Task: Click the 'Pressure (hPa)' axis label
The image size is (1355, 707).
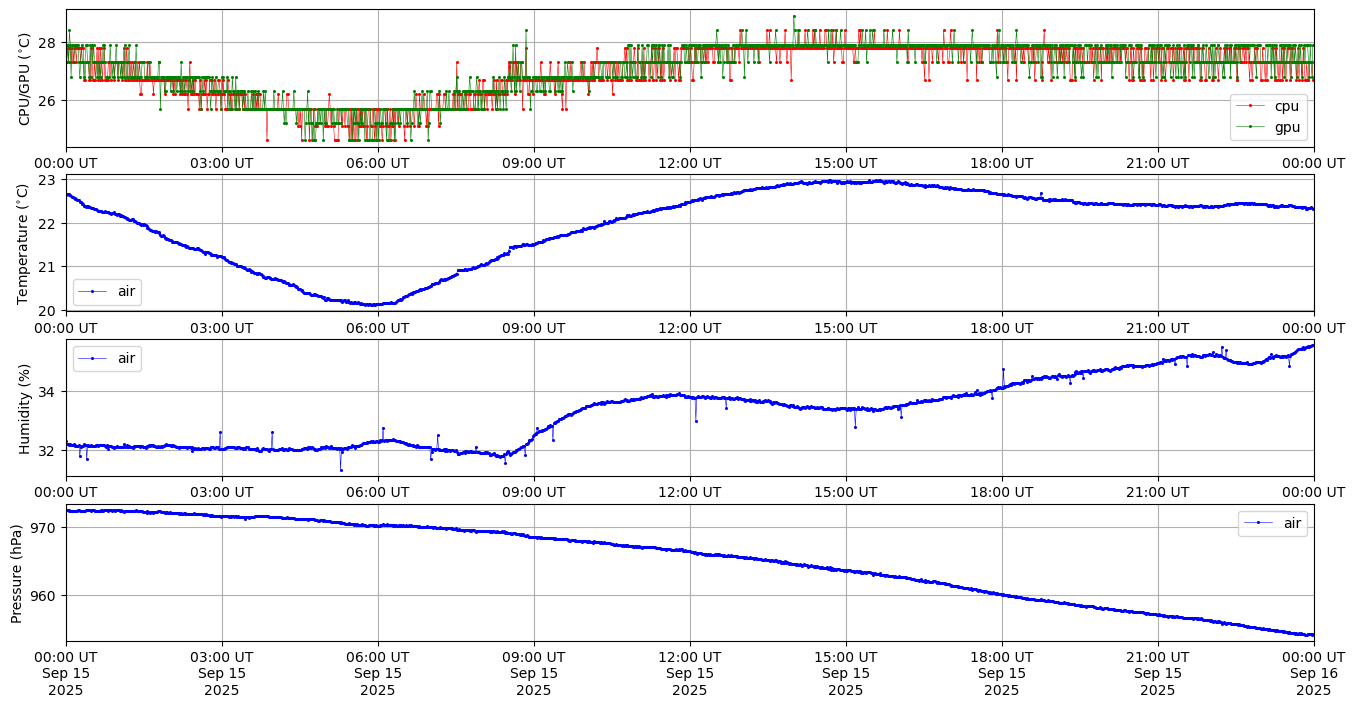Action: coord(18,573)
